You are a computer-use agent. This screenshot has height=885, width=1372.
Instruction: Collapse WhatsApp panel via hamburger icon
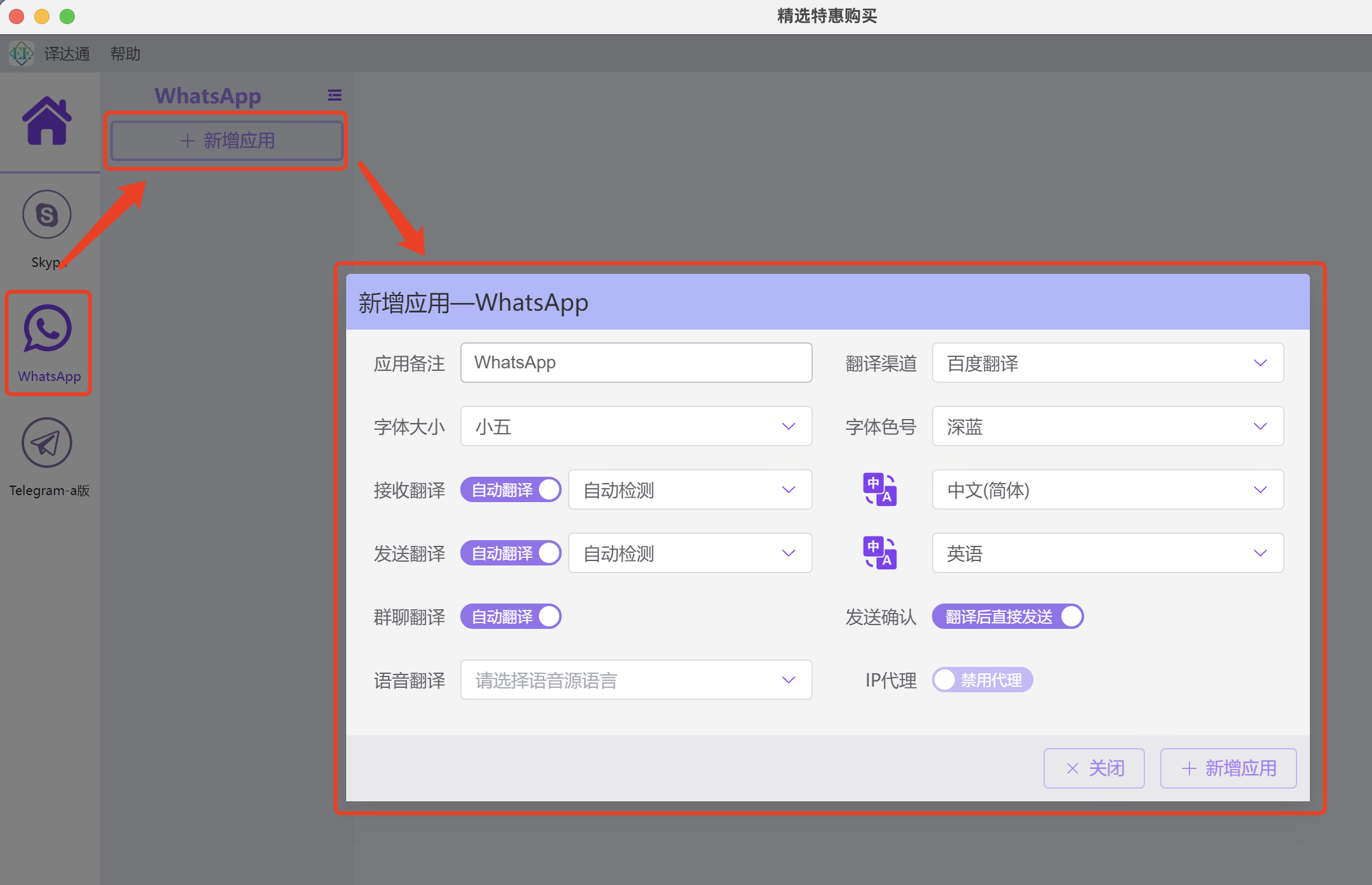pos(334,95)
